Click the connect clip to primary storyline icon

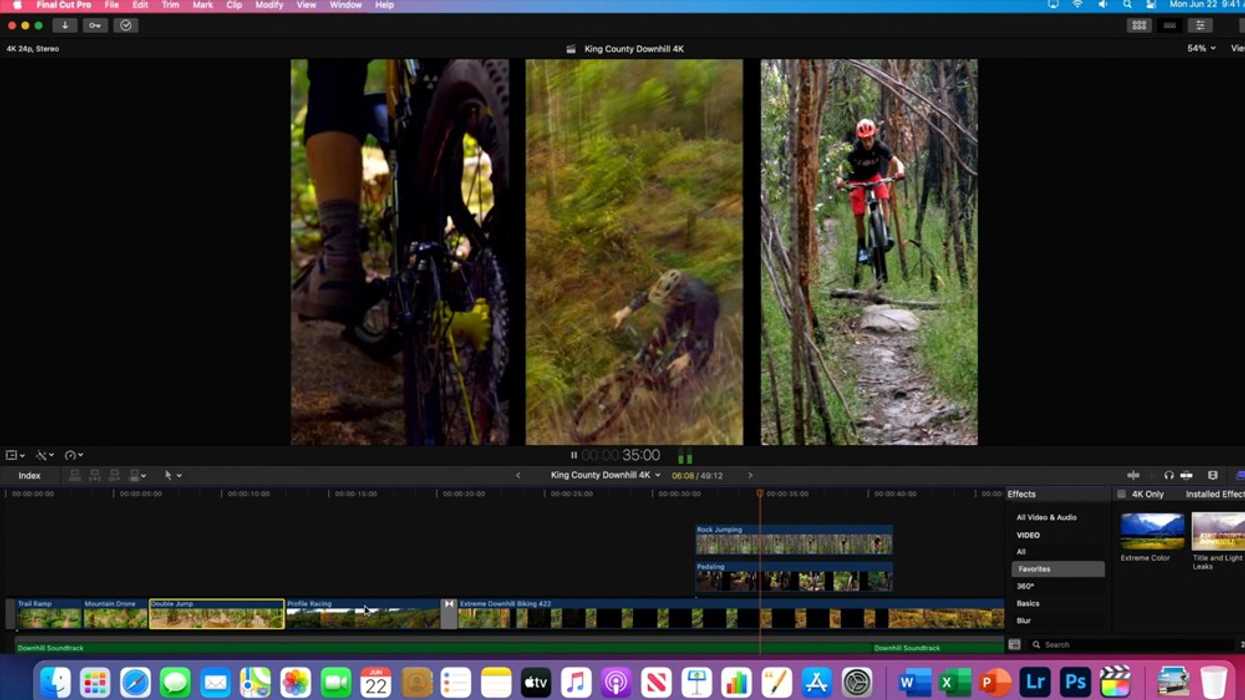pos(75,476)
